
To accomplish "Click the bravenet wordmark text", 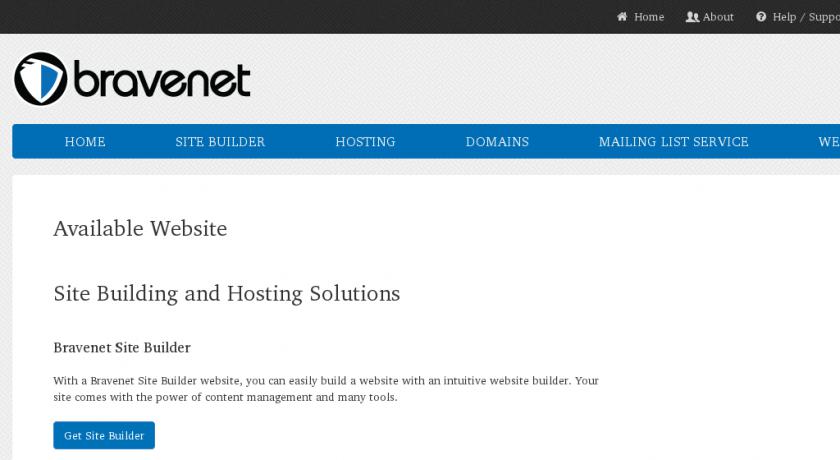I will tap(162, 79).
